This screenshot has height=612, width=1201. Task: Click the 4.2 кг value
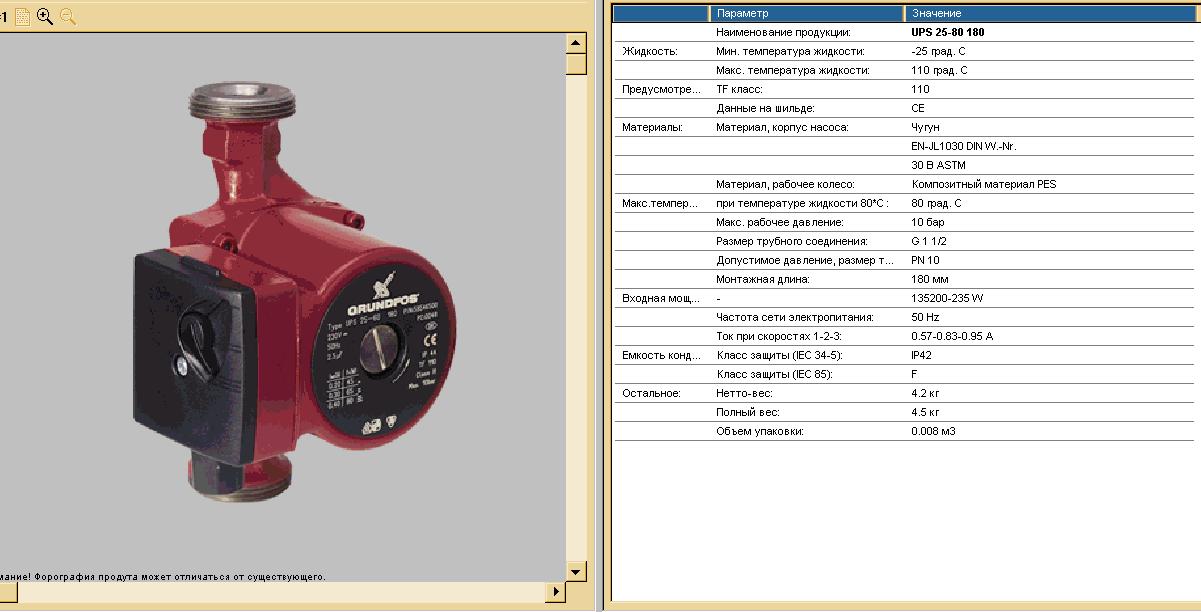point(925,393)
